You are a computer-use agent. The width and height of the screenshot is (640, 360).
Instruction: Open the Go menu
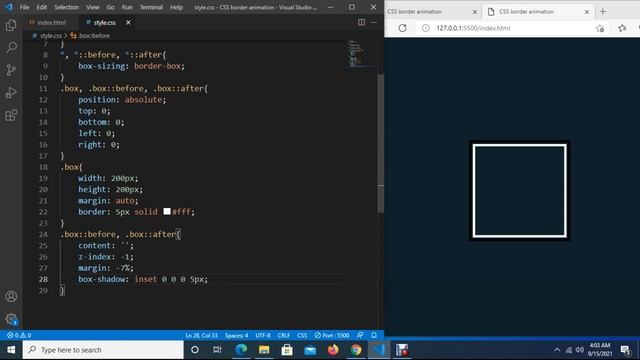[x=111, y=7]
